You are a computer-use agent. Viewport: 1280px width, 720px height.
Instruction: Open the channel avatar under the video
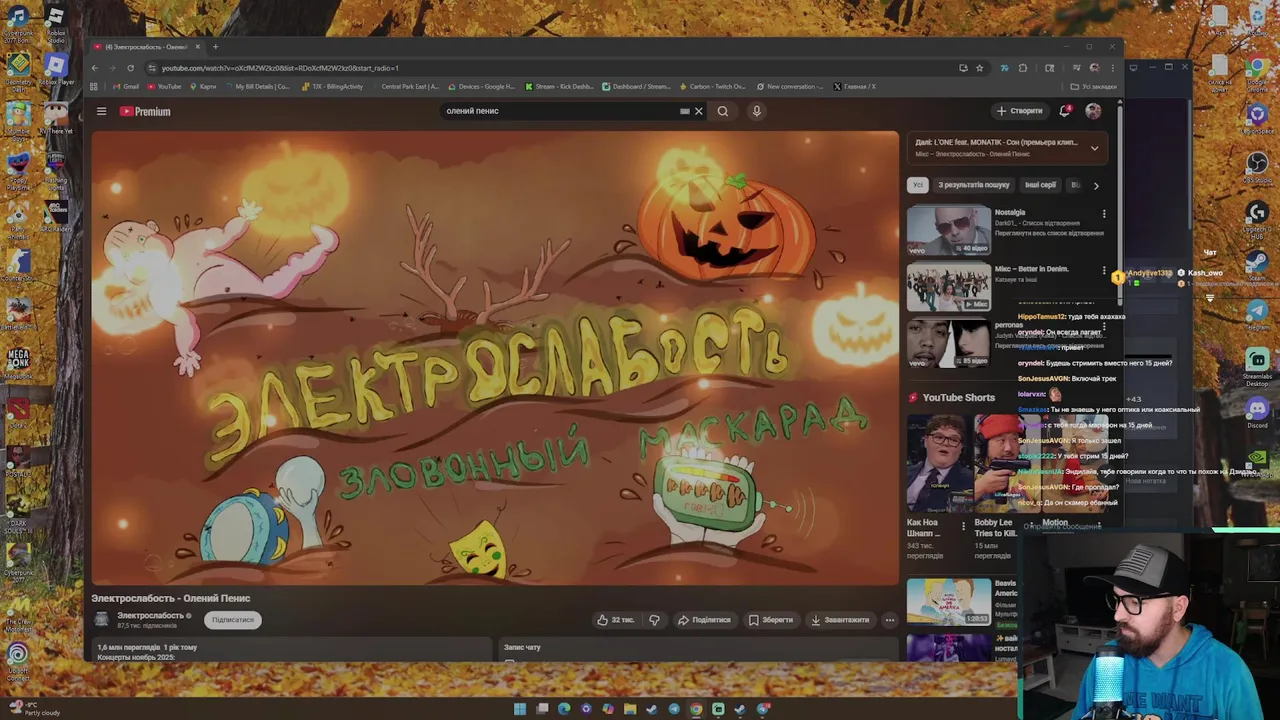101,619
